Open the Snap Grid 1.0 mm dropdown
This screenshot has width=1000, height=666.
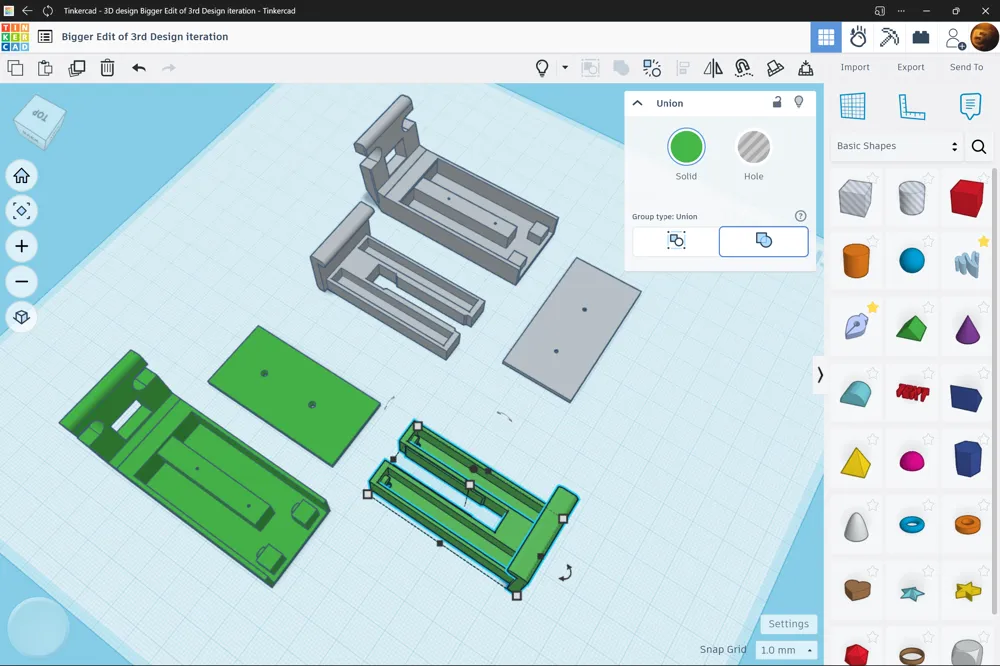click(x=786, y=649)
